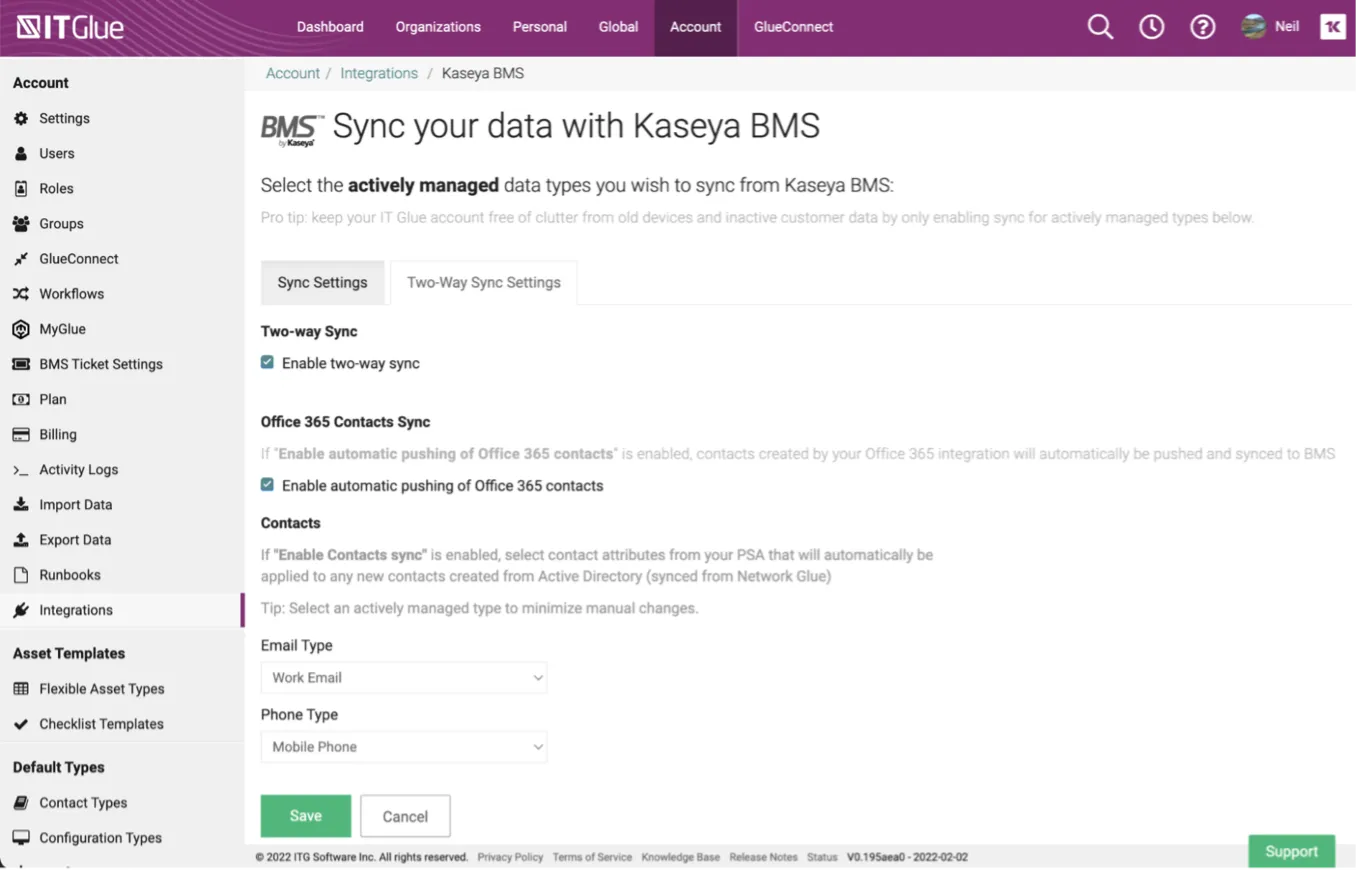Go to Integrations breadcrumb link

pos(379,73)
